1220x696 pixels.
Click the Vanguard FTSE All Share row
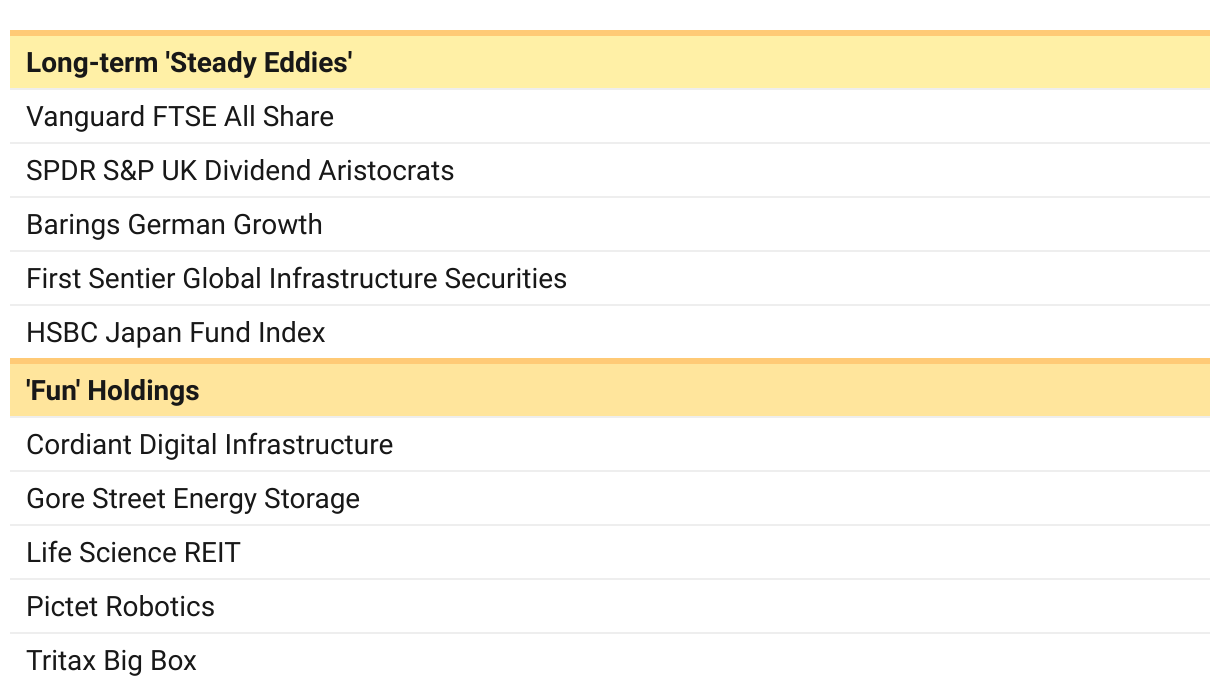pos(610,117)
